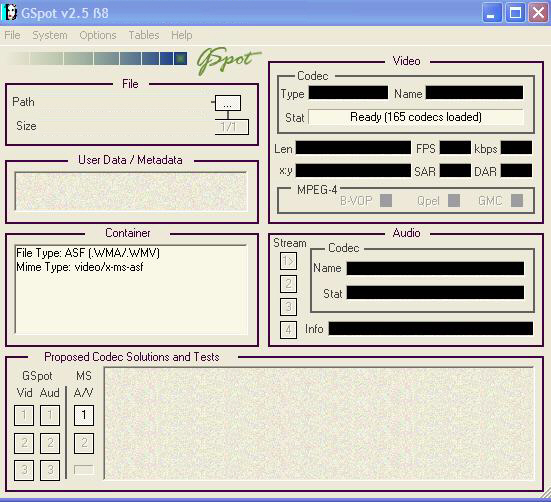Click the file Size field
Image resolution: width=551 pixels, height=502 pixels.
[125, 126]
